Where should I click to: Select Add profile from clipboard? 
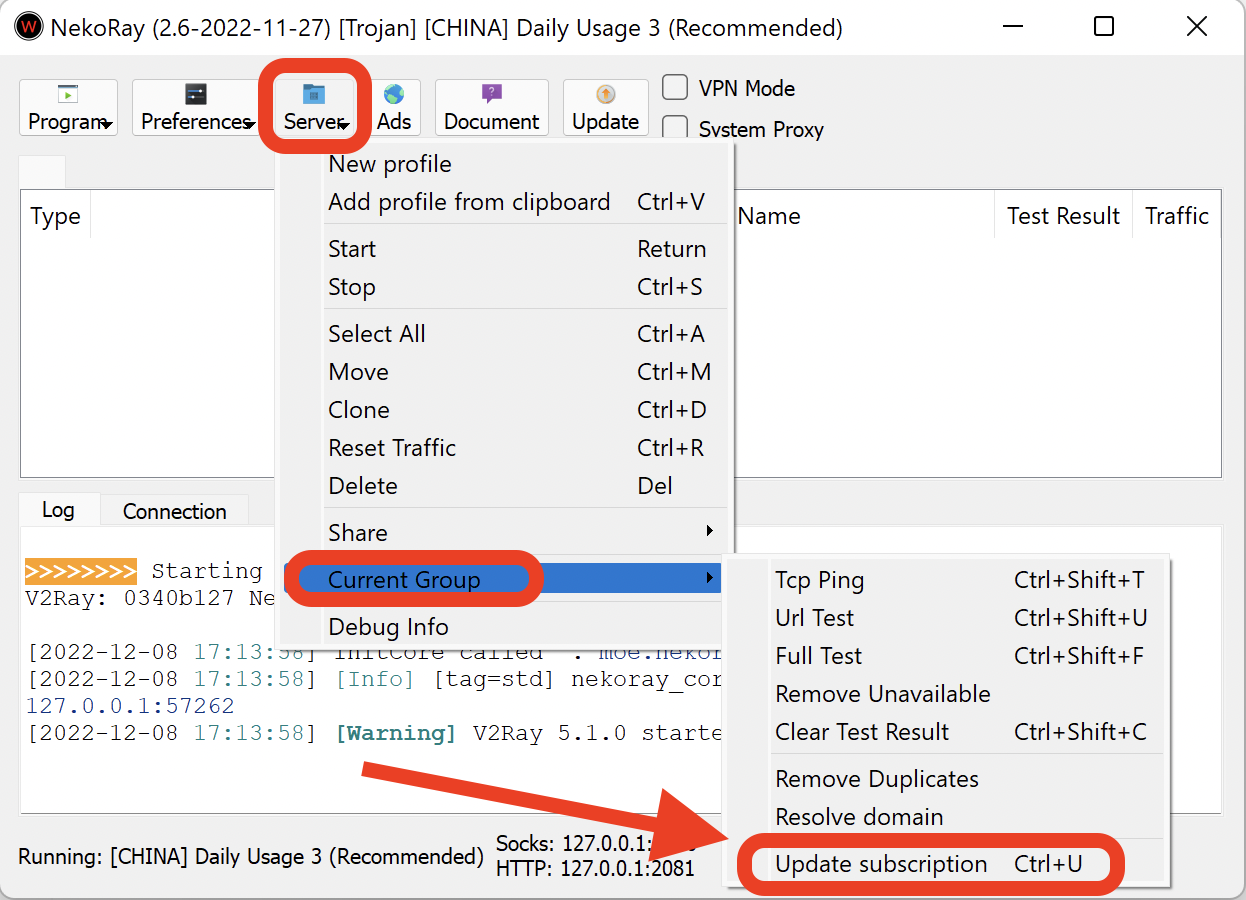(470, 202)
